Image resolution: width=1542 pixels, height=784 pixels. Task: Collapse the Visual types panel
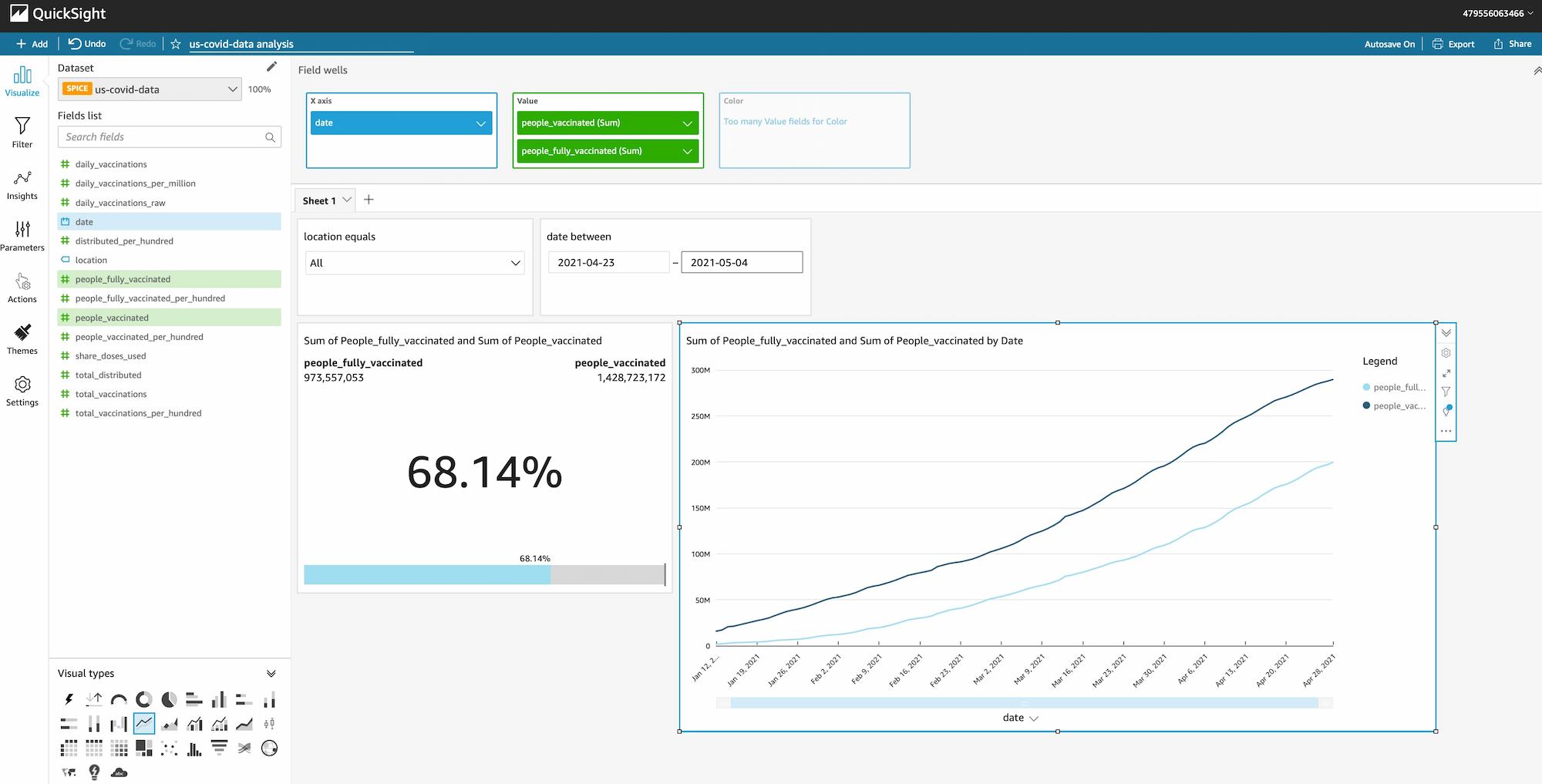click(x=271, y=674)
